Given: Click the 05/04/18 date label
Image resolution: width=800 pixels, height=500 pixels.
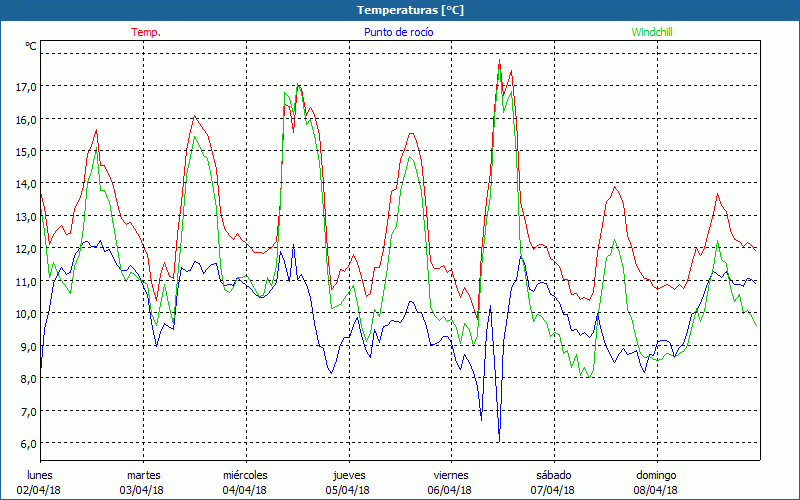Looking at the screenshot, I should (348, 490).
